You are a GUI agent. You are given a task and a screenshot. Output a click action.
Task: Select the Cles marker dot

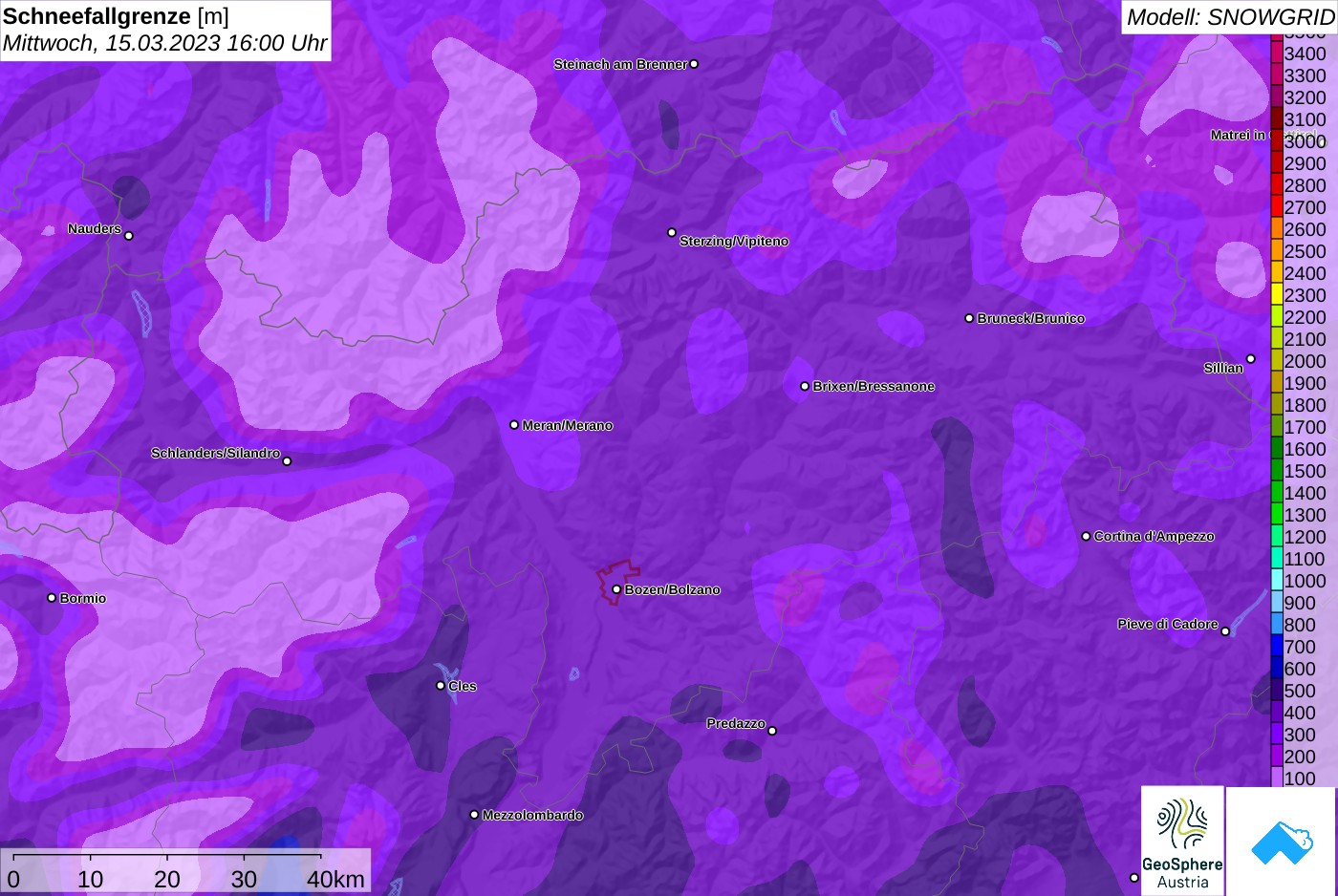pos(441,685)
